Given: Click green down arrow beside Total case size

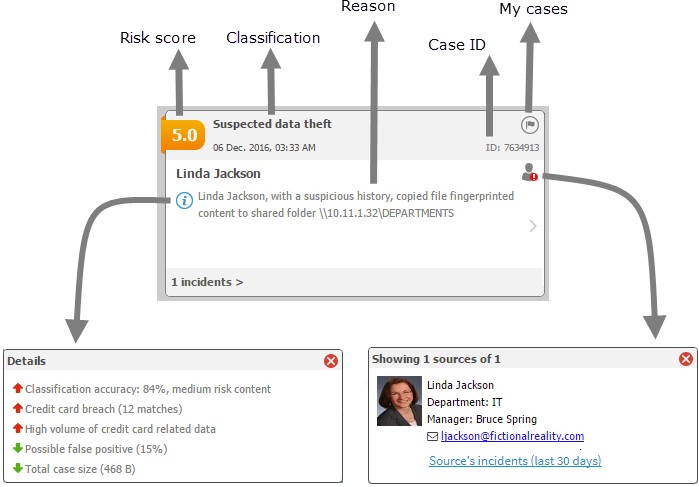Looking at the screenshot, I should click(x=17, y=468).
